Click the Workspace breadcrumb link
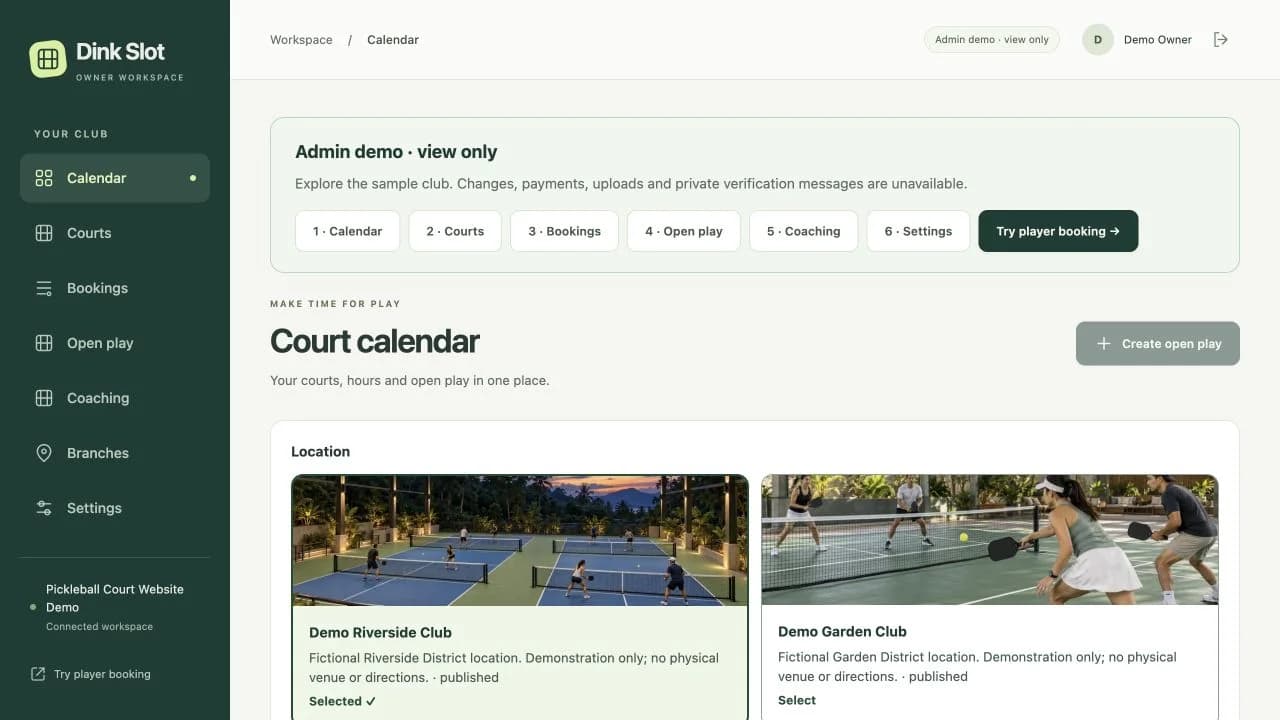This screenshot has height=720, width=1280. (301, 40)
